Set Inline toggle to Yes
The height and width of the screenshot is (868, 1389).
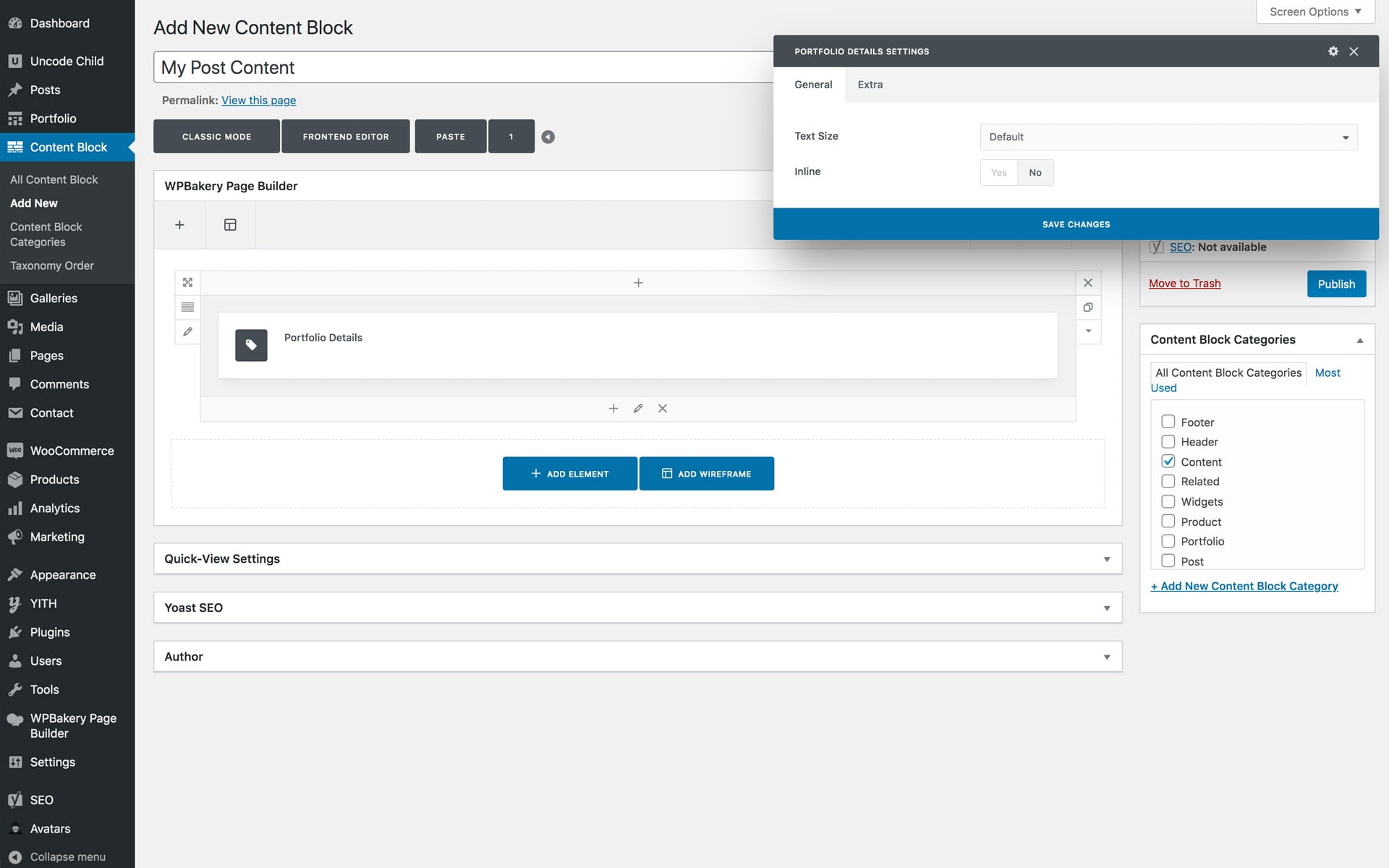(998, 173)
